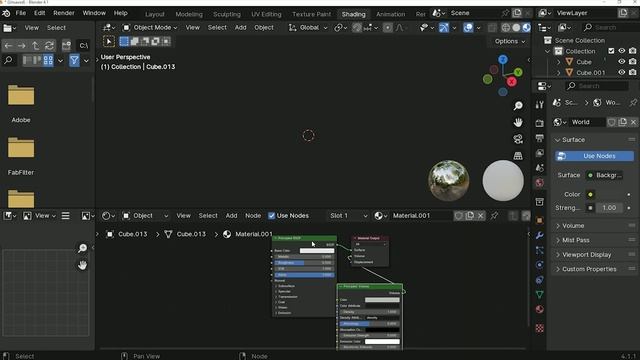Viewport: 640px width, 360px height.
Task: Open the viewport Object menu
Action: pos(264,28)
